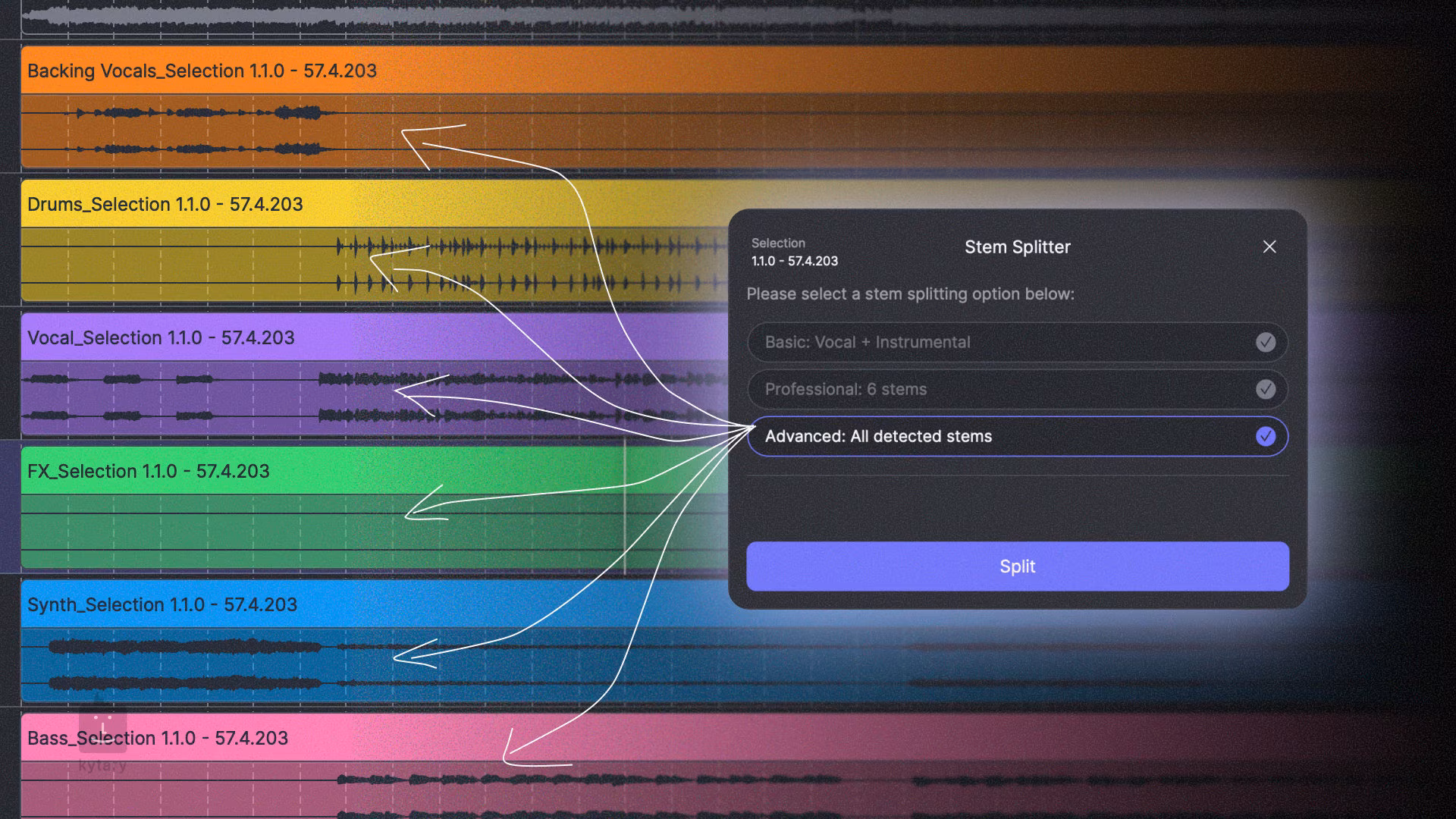Screen dimensions: 1456x819
Task: Select the Vocal_Selection region header
Action: (161, 337)
